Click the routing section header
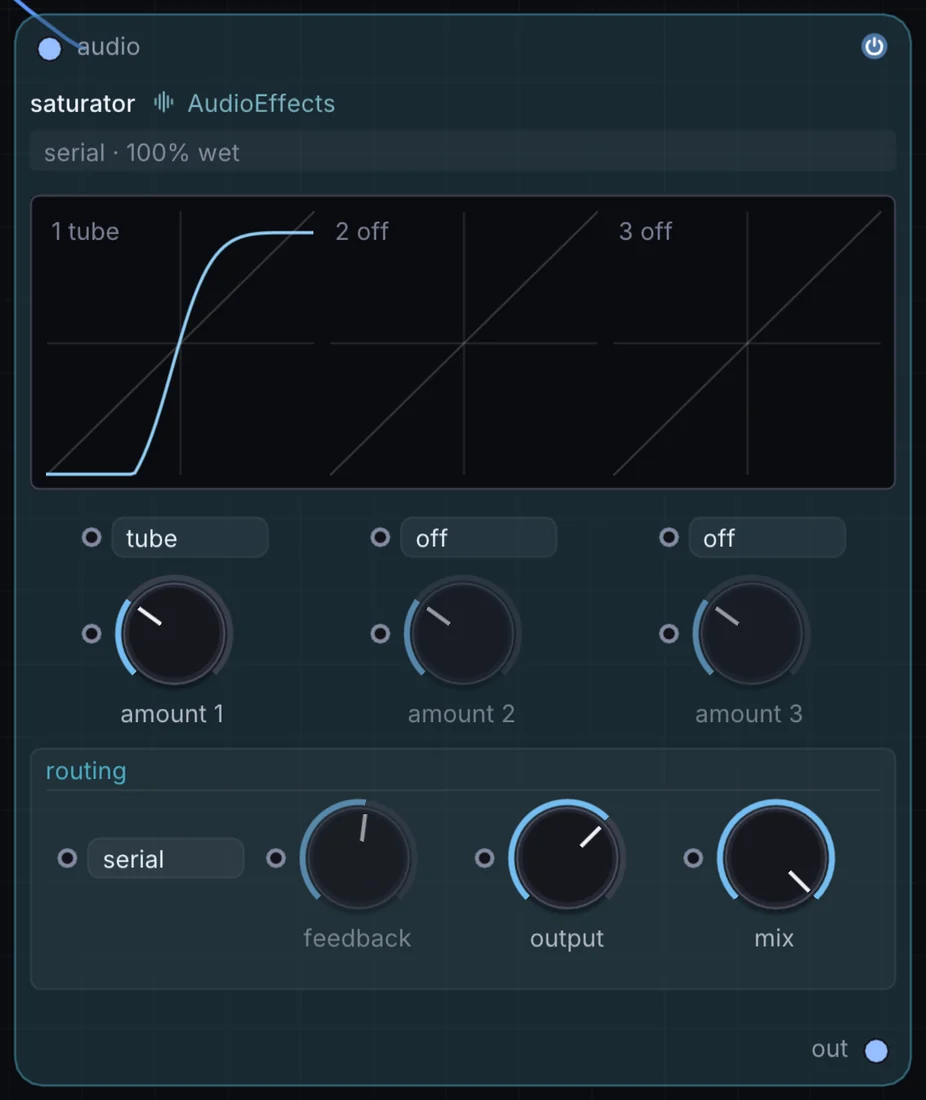Image resolution: width=926 pixels, height=1100 pixels. [86, 771]
